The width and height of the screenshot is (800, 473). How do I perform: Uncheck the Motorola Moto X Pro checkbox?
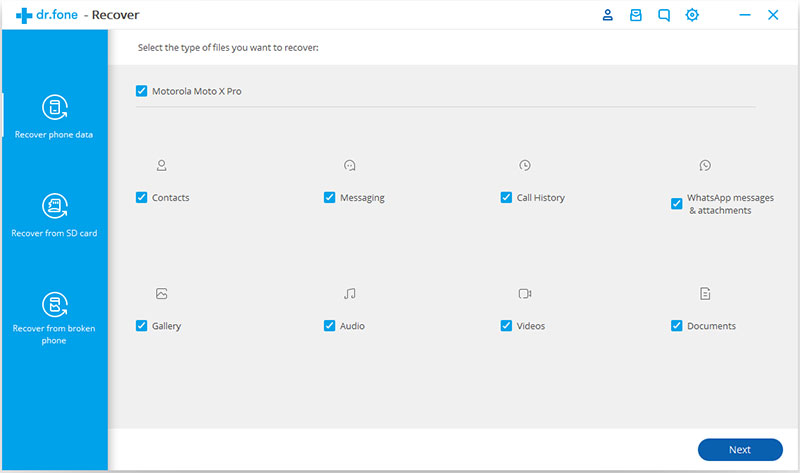click(141, 91)
